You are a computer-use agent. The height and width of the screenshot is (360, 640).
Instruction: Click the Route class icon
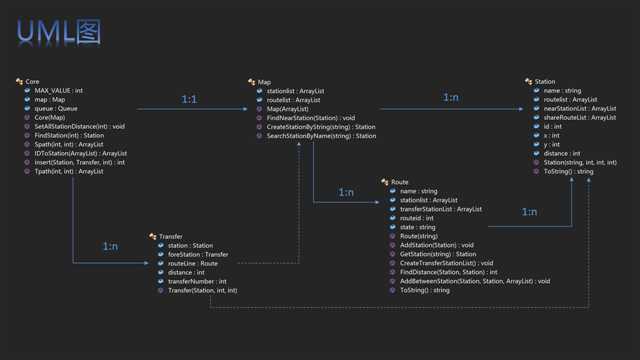(x=384, y=182)
